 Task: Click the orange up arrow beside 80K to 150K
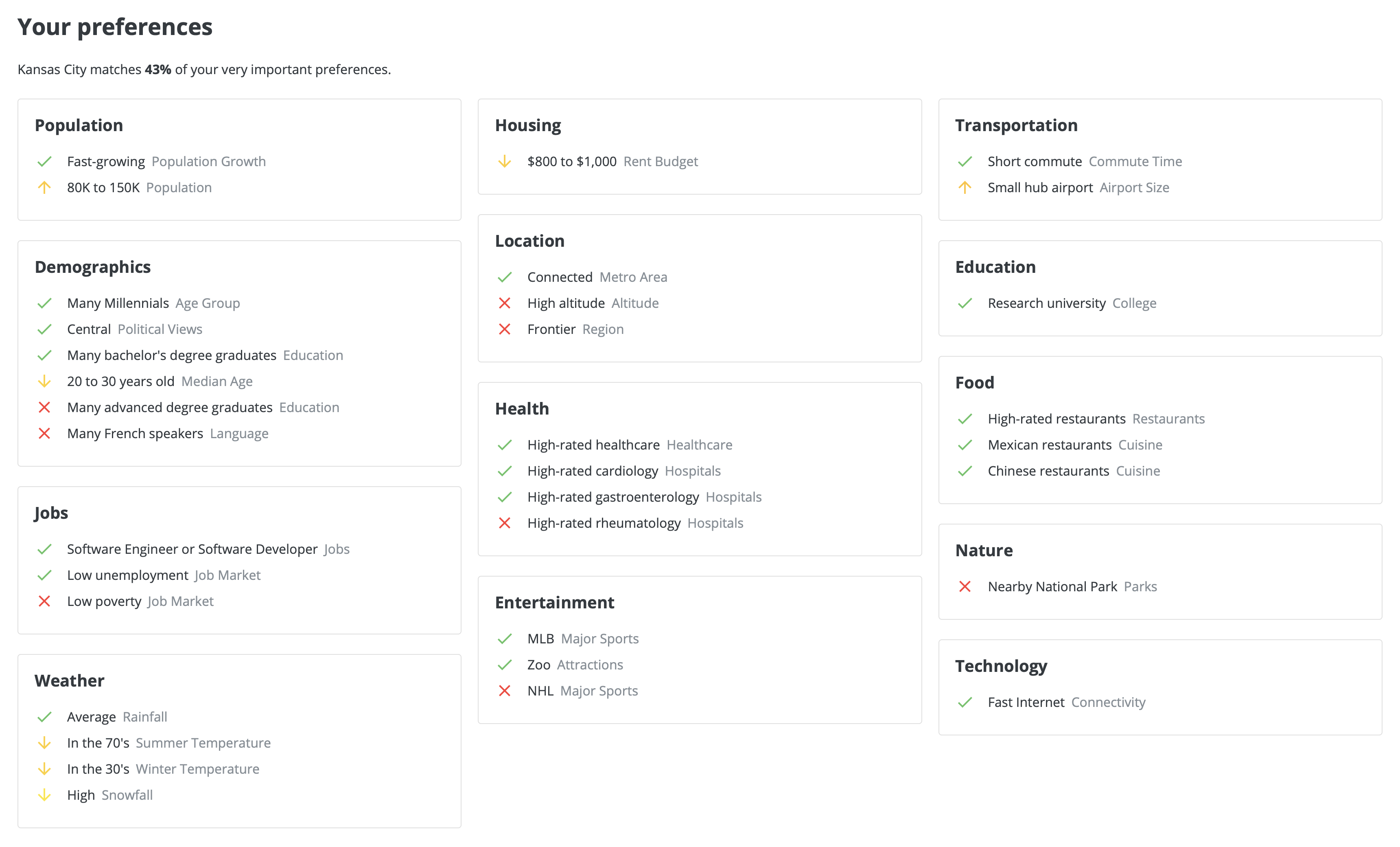(44, 188)
